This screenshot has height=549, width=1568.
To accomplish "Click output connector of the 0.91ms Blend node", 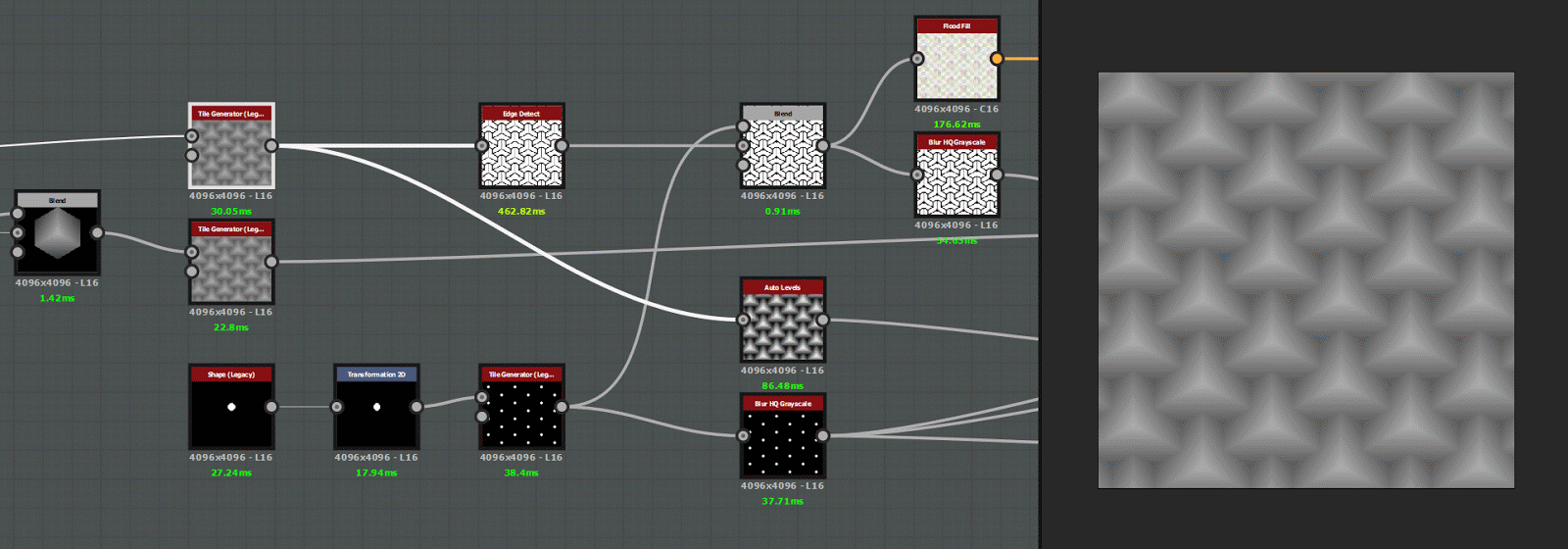I will (x=822, y=146).
